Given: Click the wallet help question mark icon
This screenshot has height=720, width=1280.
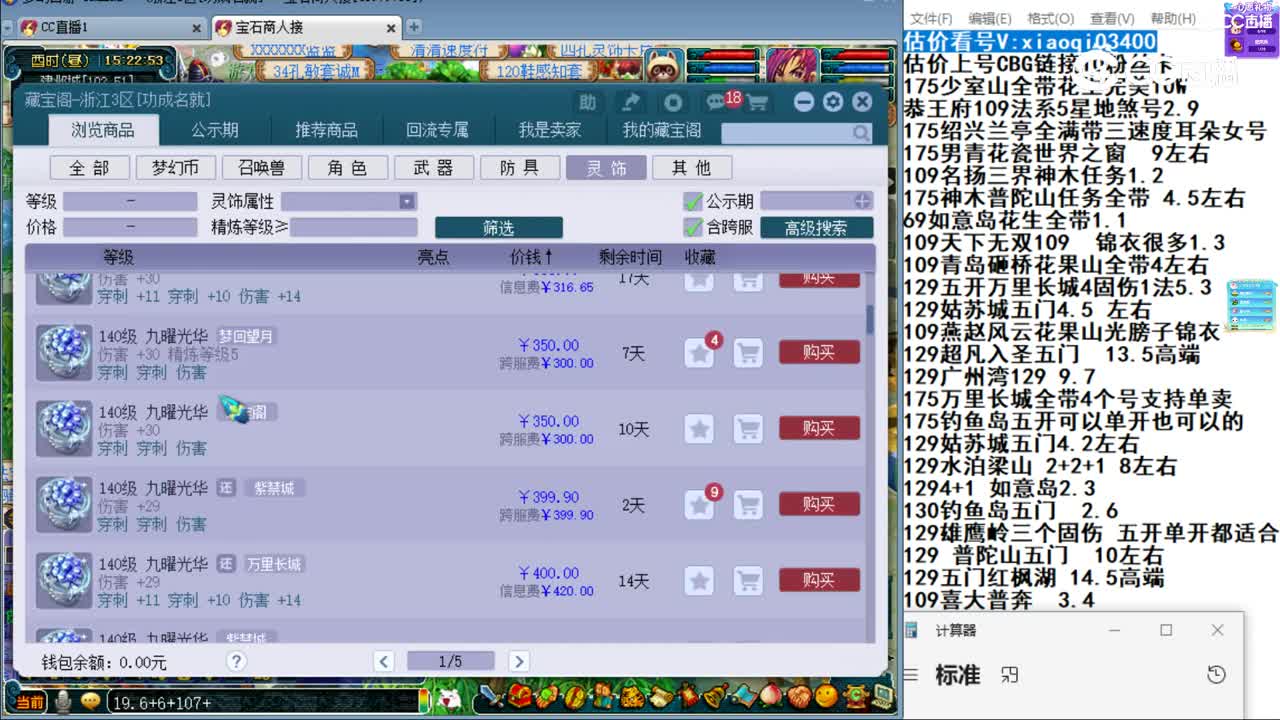Looking at the screenshot, I should click(x=236, y=661).
